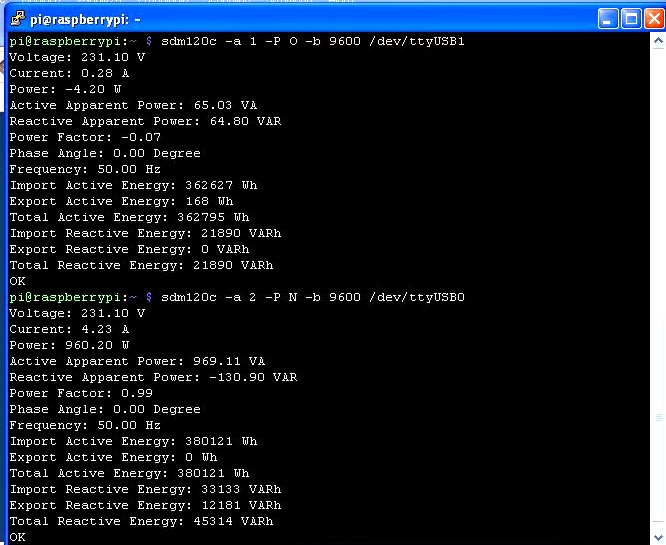Click 'Total Active Energy: 380121 Wh'

(x=130, y=473)
